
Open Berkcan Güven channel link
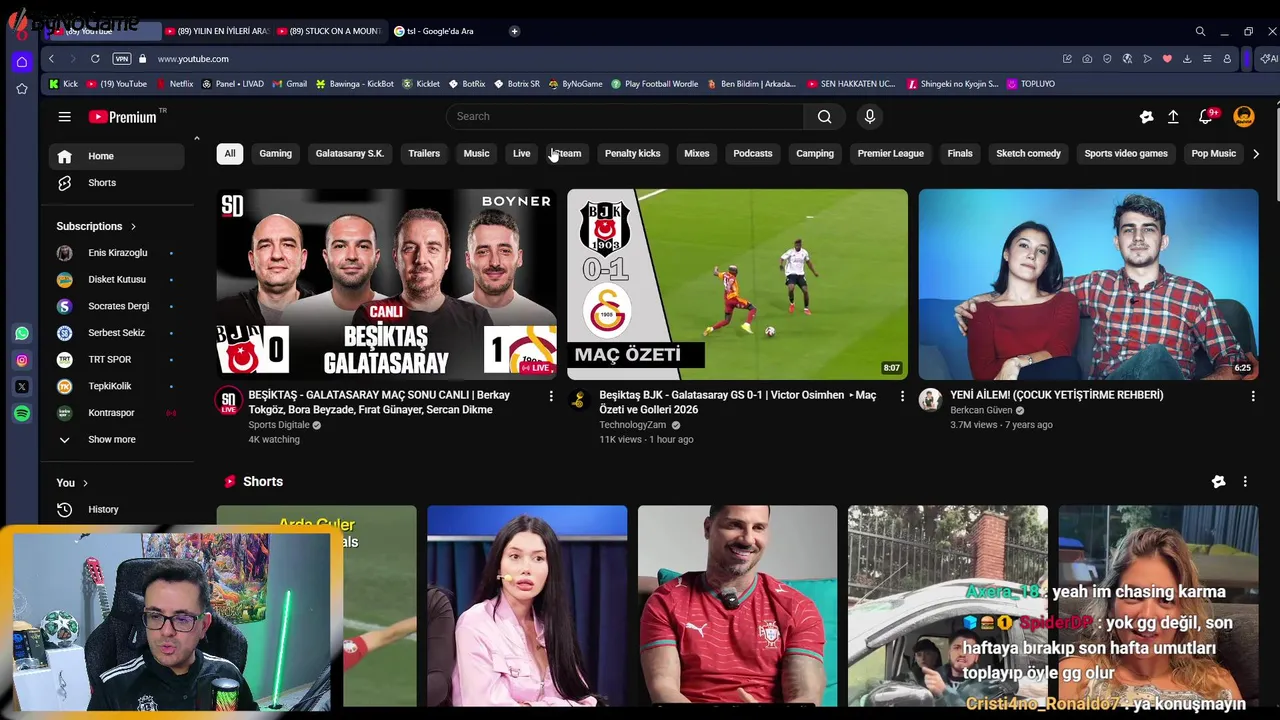coord(981,410)
